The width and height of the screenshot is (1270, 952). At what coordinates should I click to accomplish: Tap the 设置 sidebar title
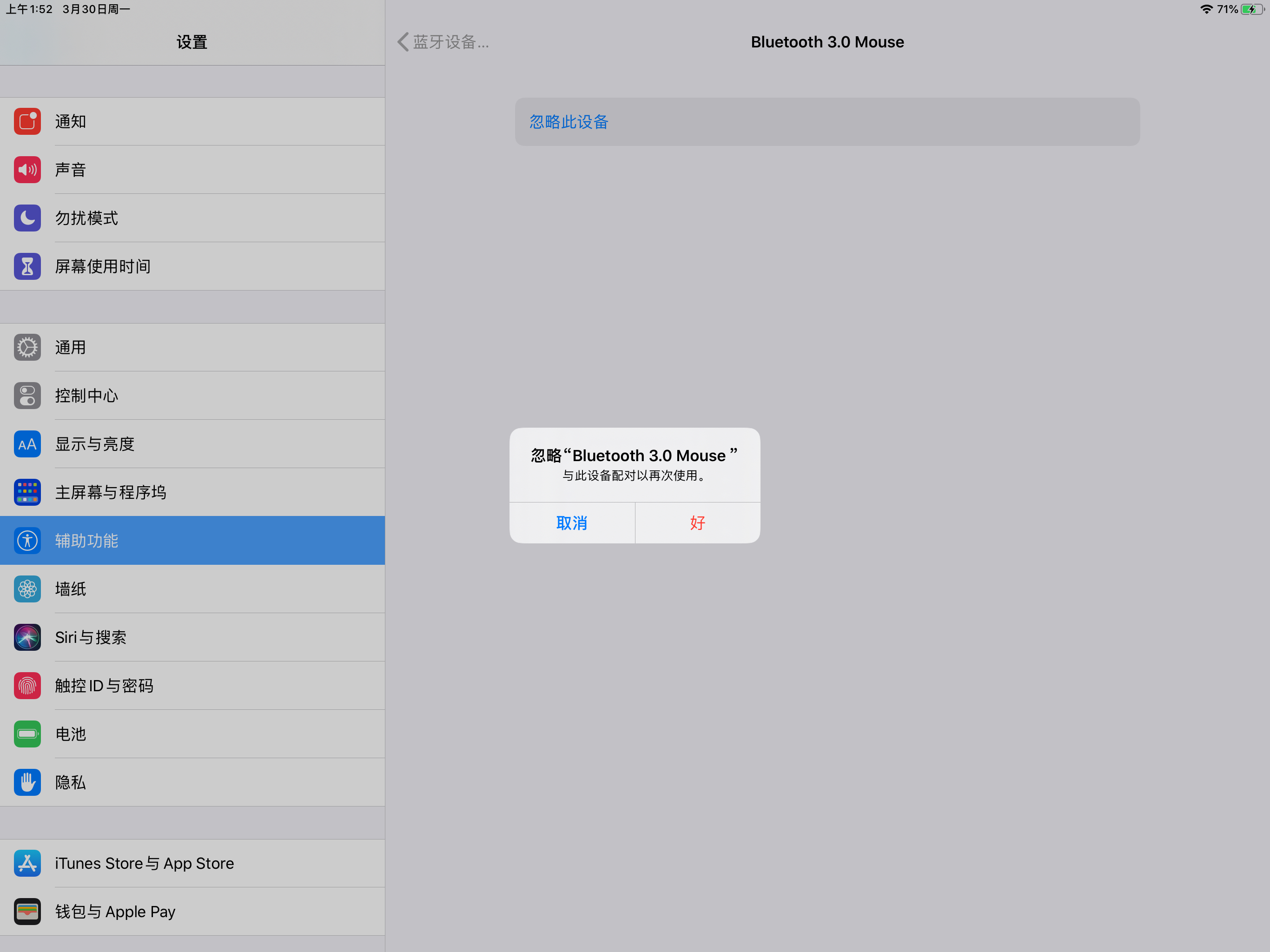coord(192,42)
